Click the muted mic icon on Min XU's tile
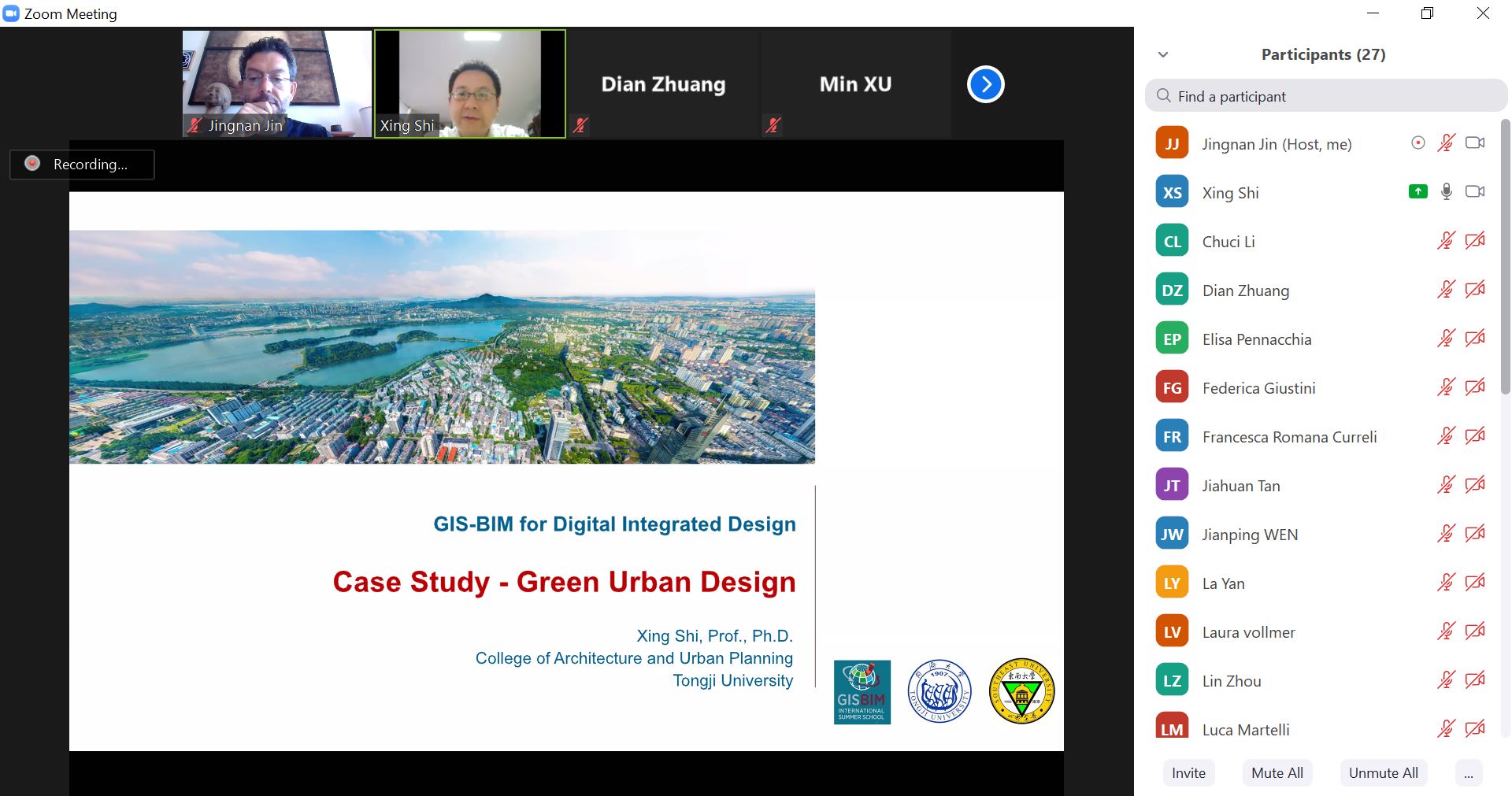Image resolution: width=1512 pixels, height=796 pixels. (773, 125)
